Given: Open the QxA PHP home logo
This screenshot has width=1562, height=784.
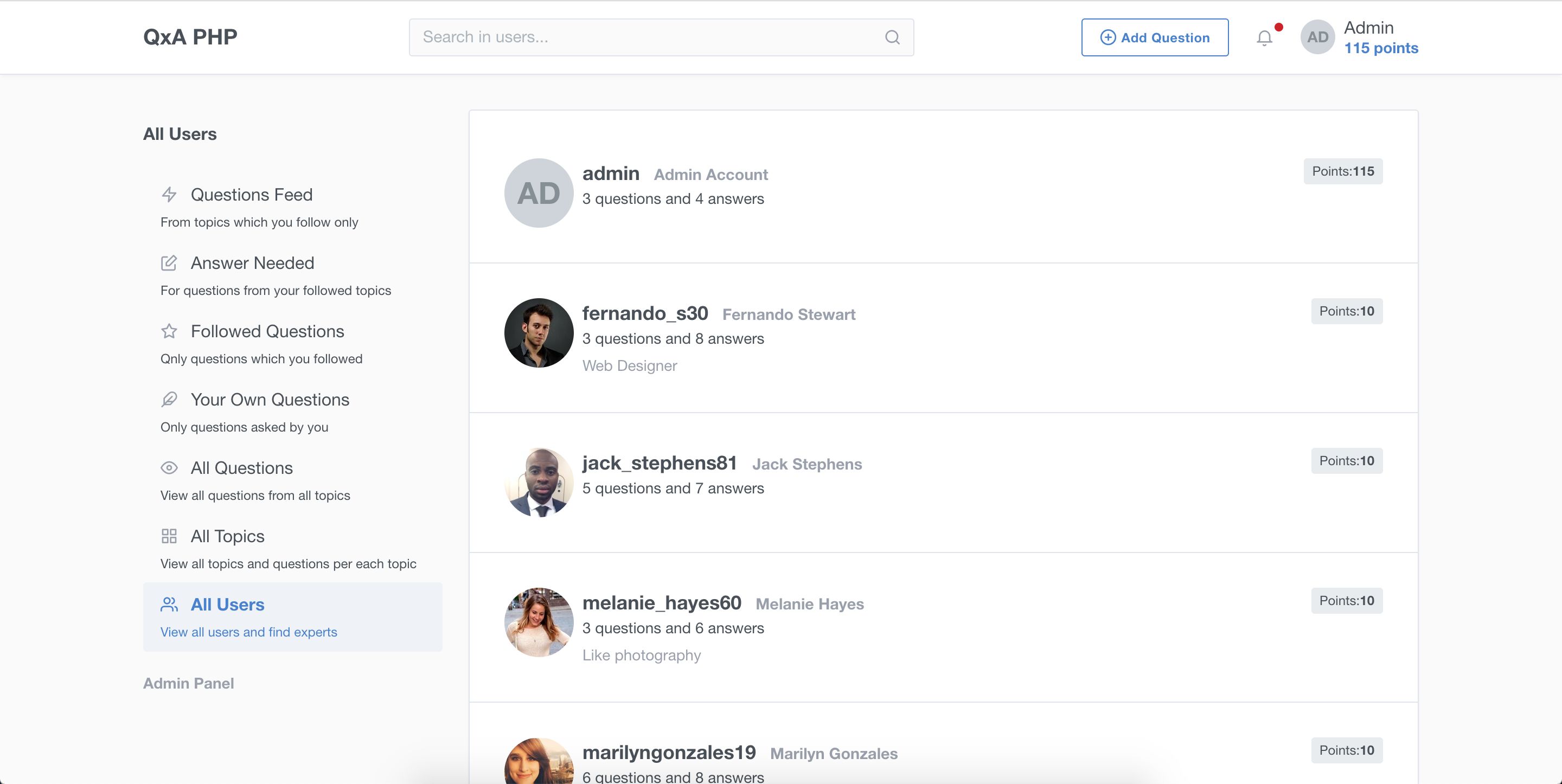Looking at the screenshot, I should click(x=190, y=37).
